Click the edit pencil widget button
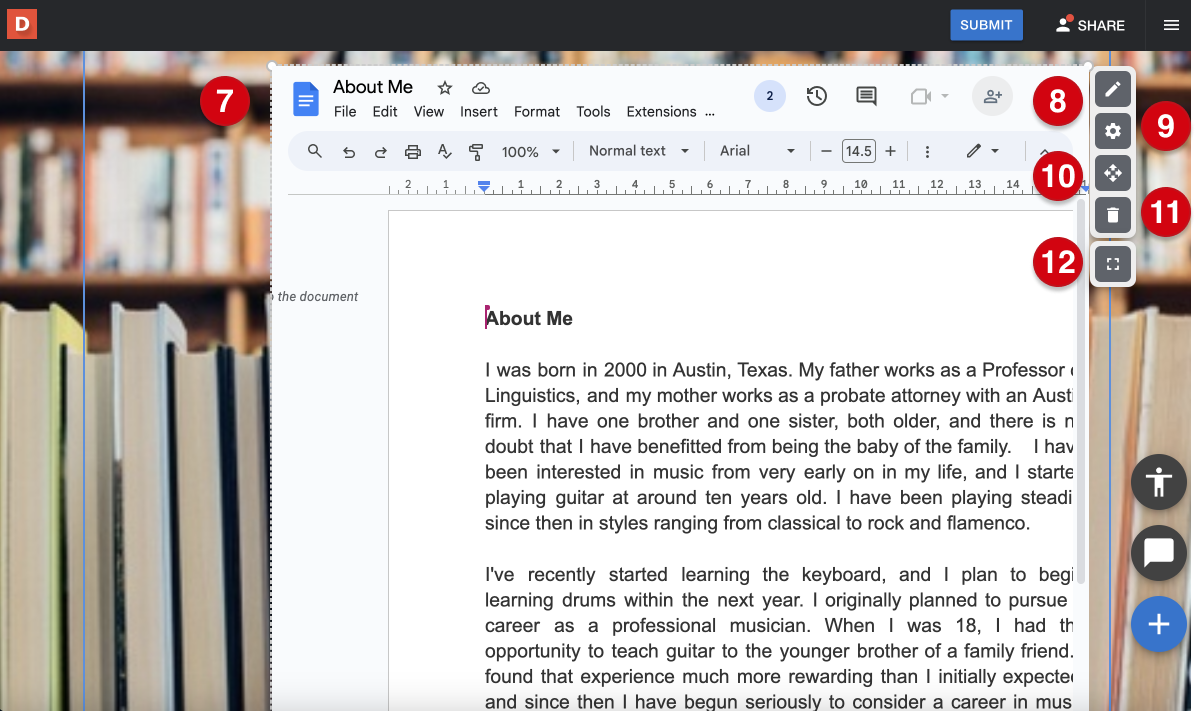1195x711 pixels. (1113, 89)
